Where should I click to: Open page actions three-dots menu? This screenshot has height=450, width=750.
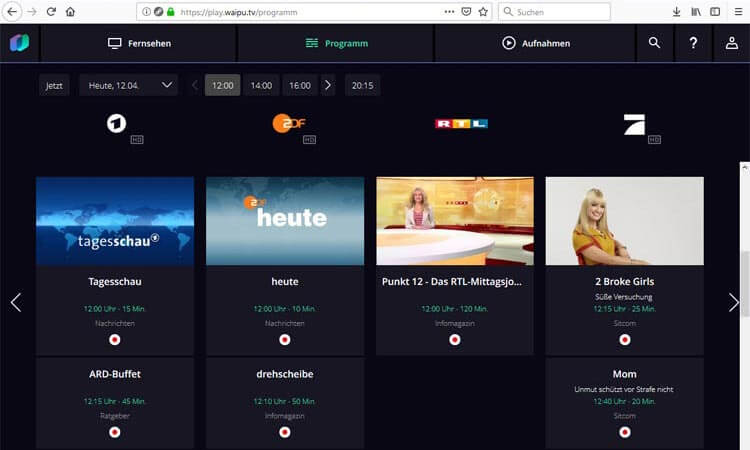point(449,11)
